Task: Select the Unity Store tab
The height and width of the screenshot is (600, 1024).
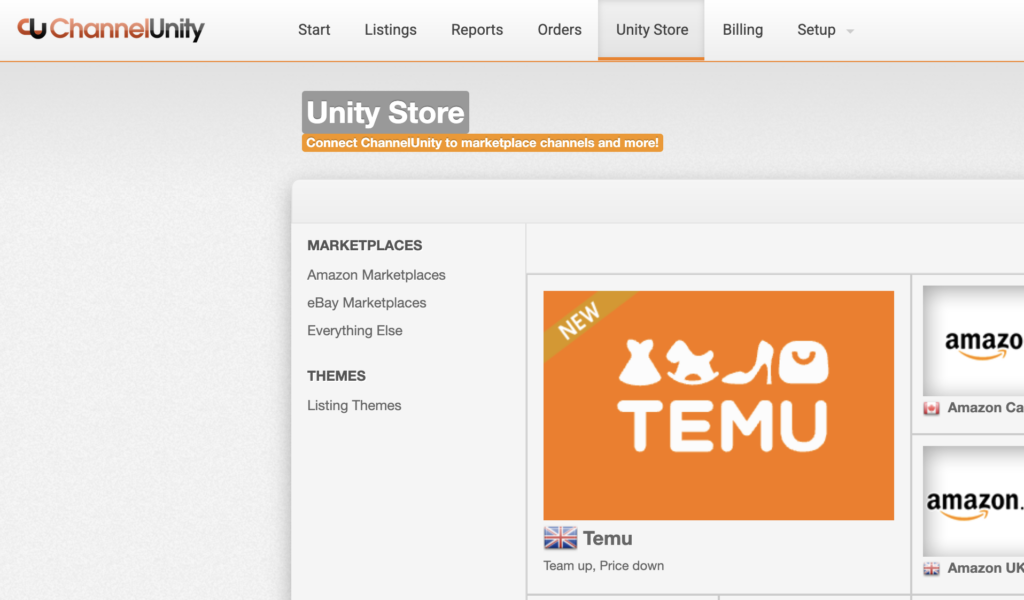Action: pos(651,30)
